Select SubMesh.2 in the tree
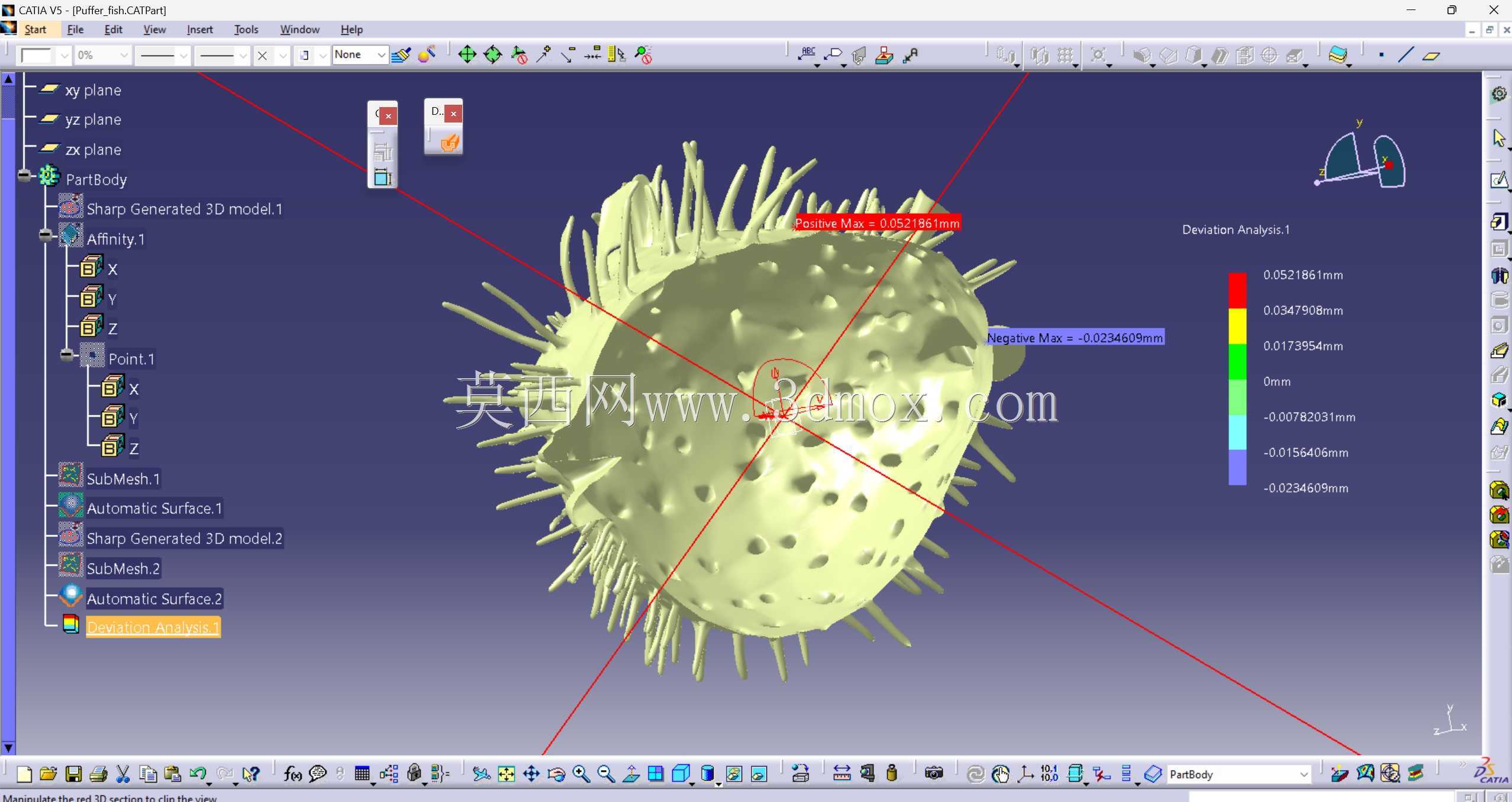 pos(123,568)
